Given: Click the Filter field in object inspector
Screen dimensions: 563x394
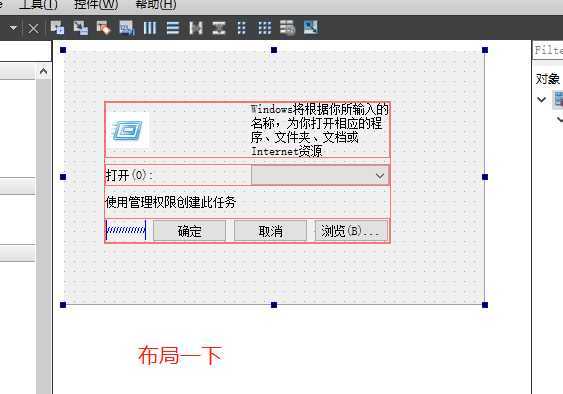Looking at the screenshot, I should pyautogui.click(x=548, y=50).
